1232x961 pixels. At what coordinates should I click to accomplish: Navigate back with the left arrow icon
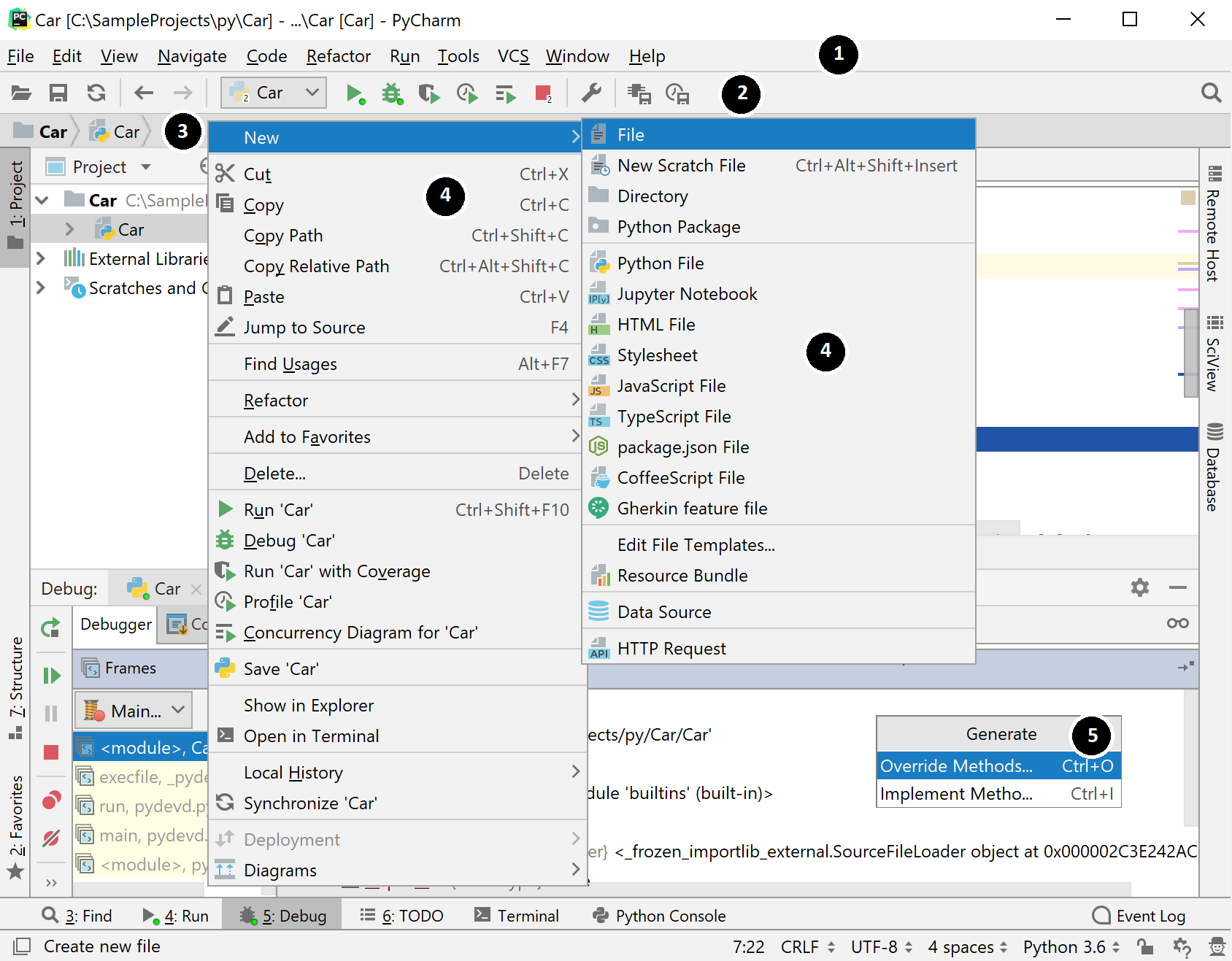(x=144, y=93)
